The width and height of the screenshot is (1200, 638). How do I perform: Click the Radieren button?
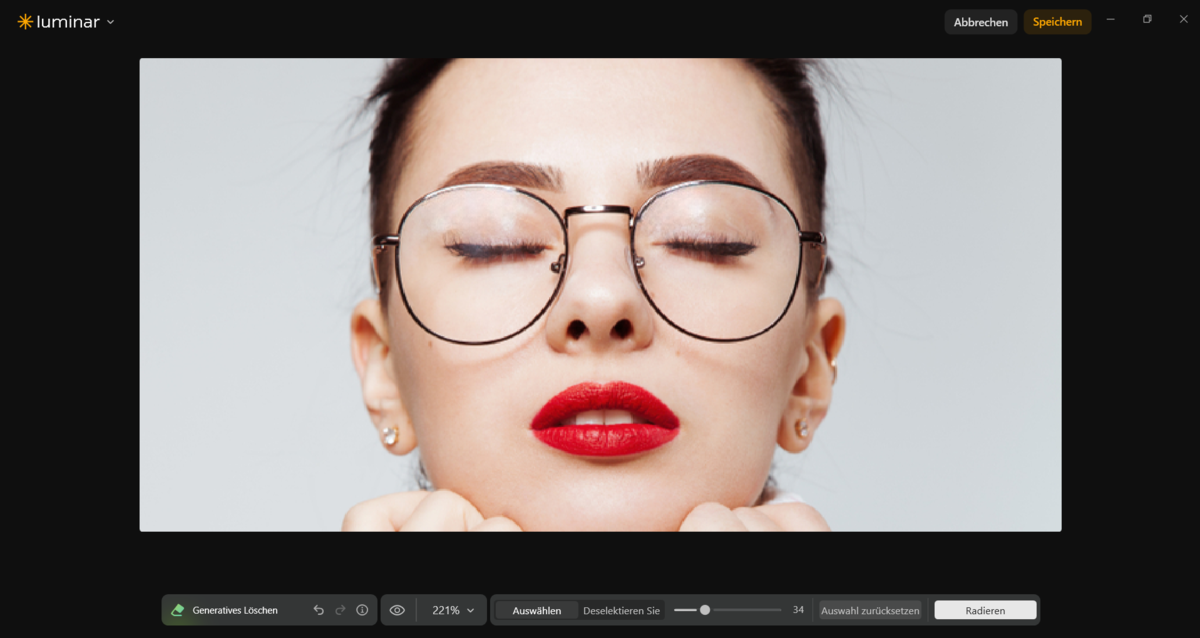(985, 610)
